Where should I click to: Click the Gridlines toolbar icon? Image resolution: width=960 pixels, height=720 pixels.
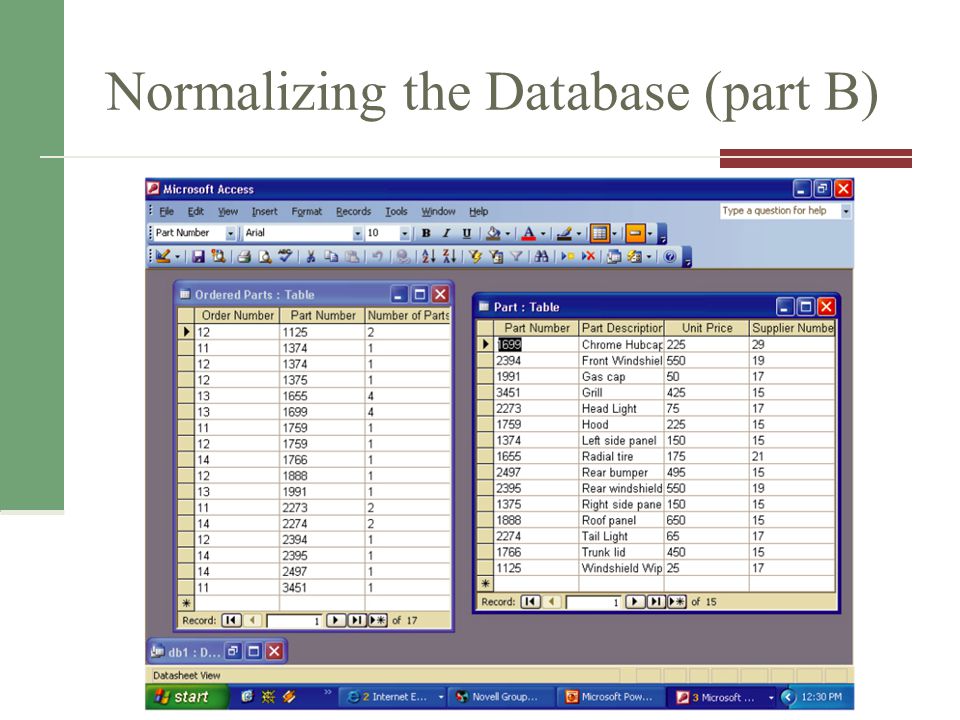point(600,233)
